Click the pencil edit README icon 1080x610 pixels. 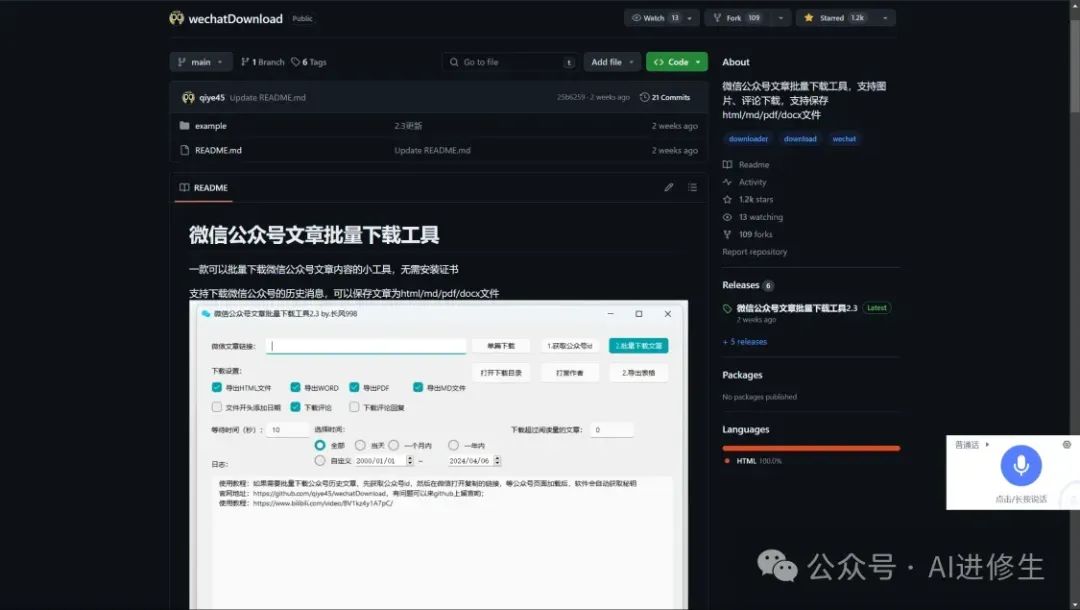[x=668, y=187]
